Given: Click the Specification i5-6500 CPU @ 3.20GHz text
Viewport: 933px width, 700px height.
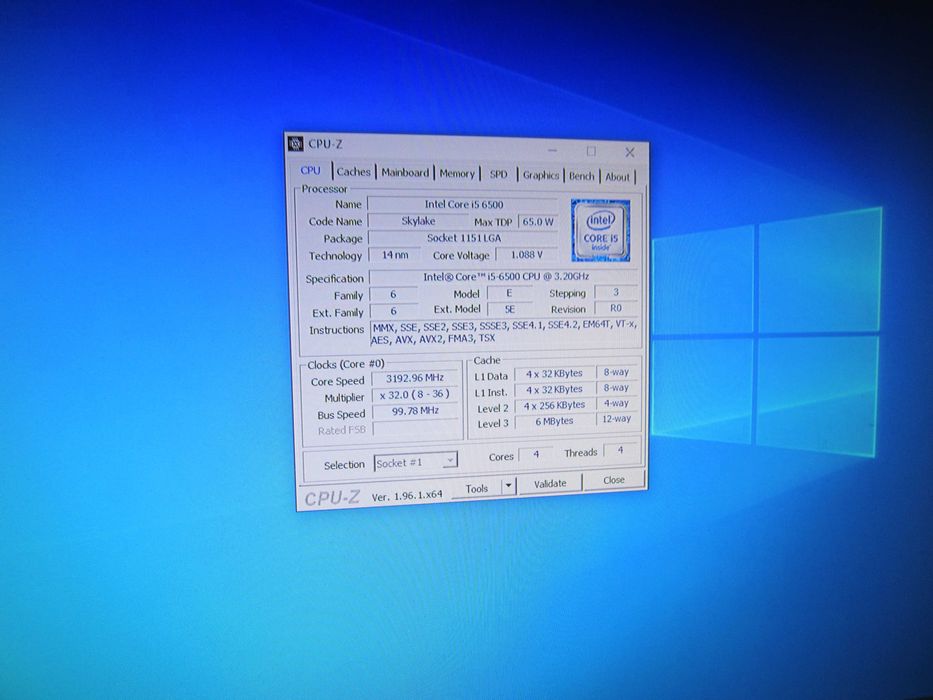Looking at the screenshot, I should point(505,277).
